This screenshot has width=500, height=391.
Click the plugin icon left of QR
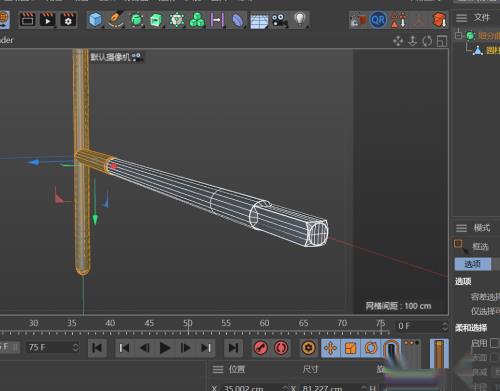pos(358,21)
